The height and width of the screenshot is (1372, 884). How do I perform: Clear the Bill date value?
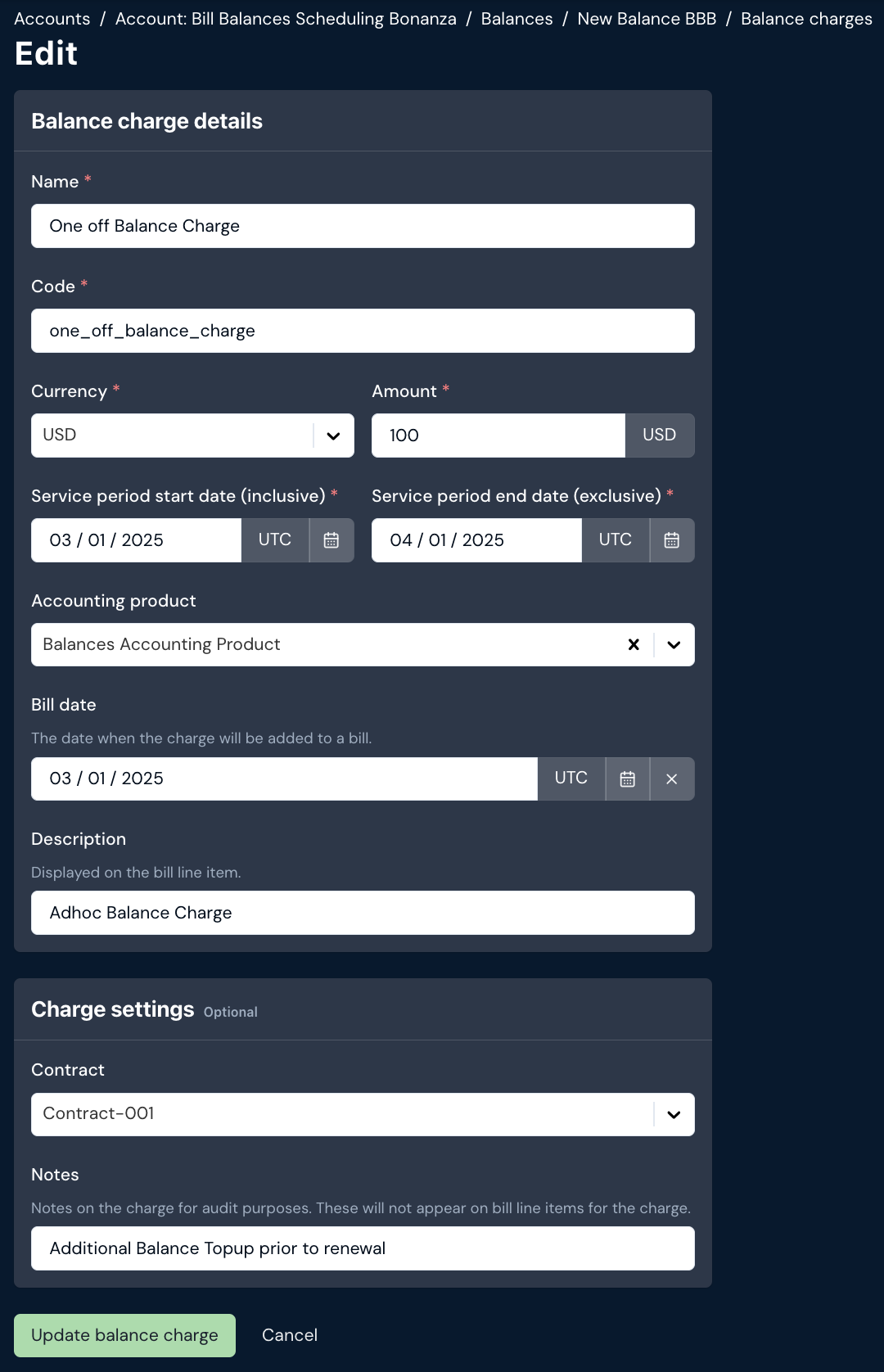click(x=672, y=779)
